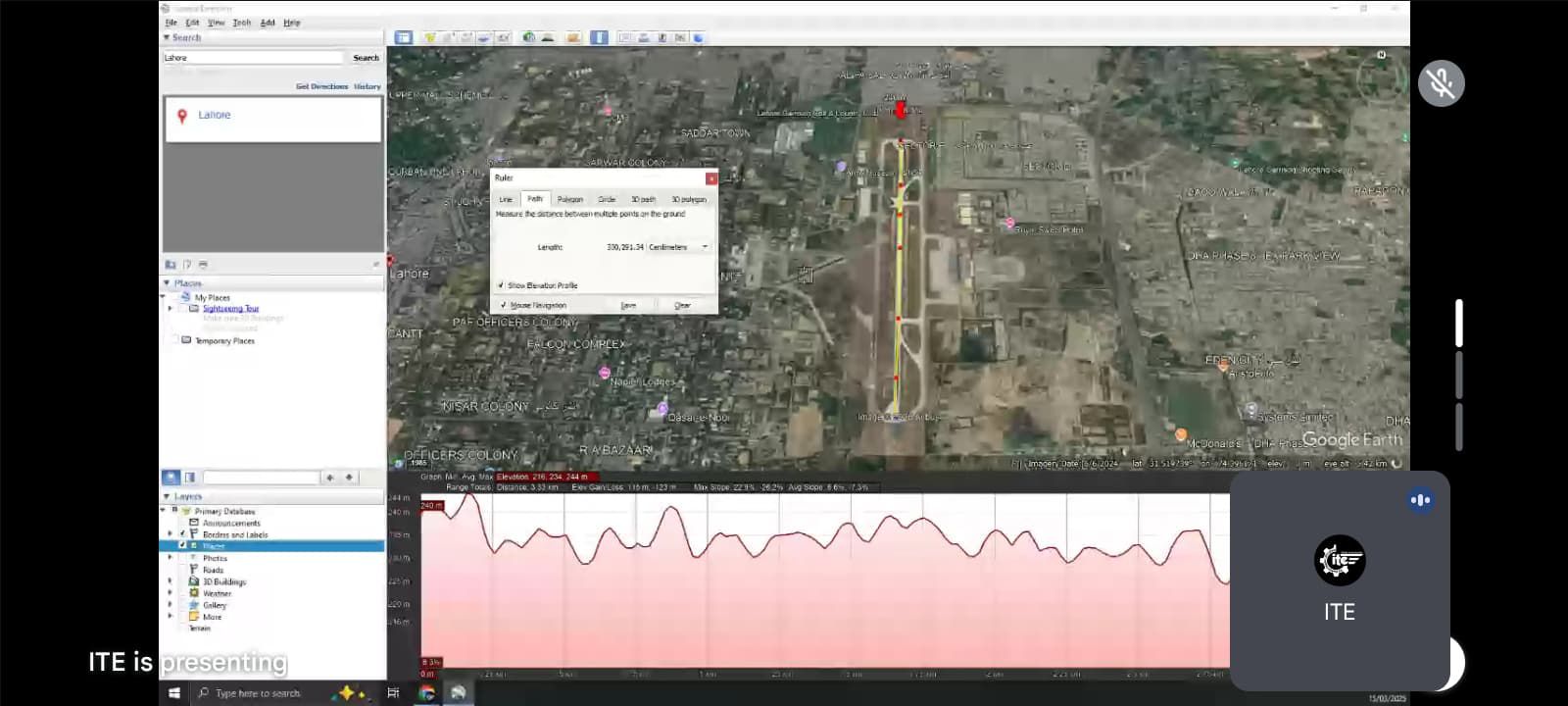This screenshot has width=1568, height=706.
Task: Collapse the Search panel triangle
Action: 167,37
